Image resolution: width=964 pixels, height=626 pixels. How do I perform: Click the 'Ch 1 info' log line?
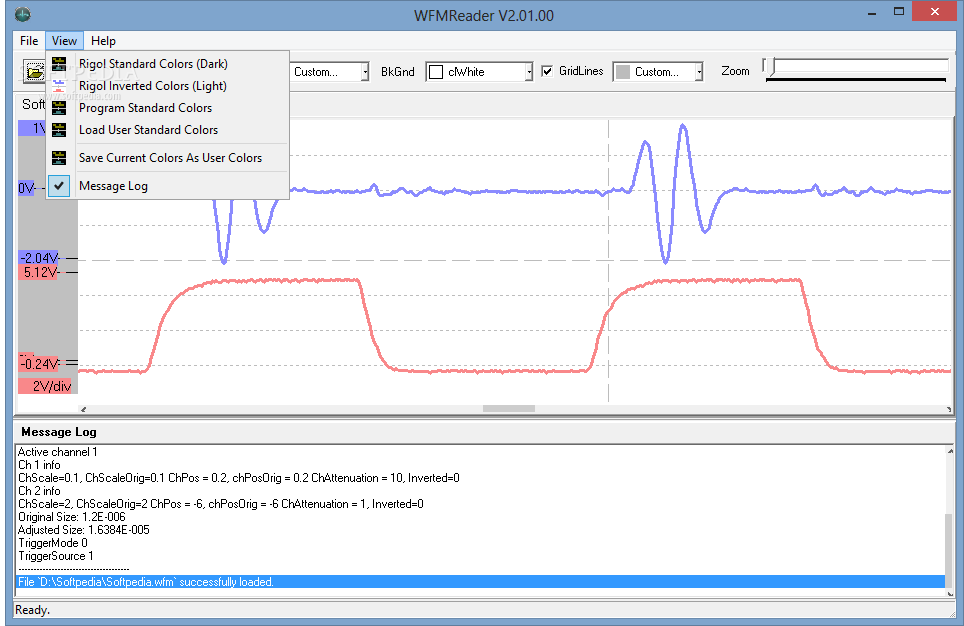pos(39,465)
